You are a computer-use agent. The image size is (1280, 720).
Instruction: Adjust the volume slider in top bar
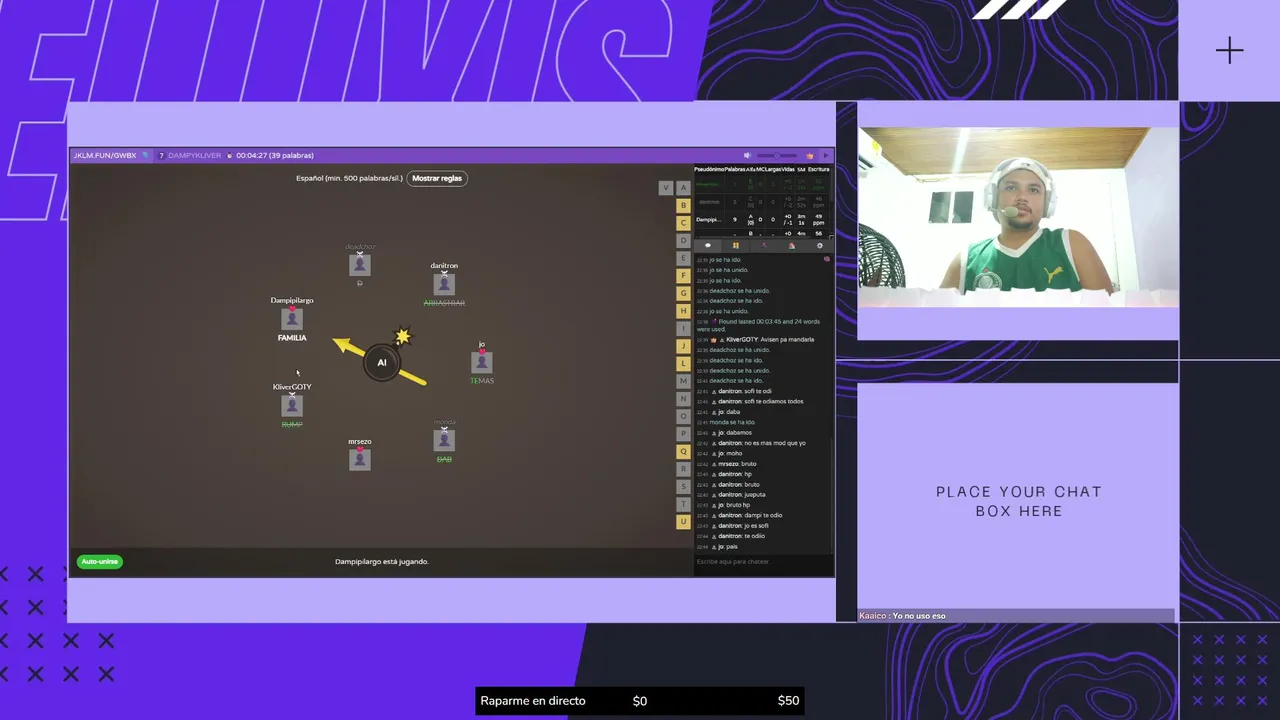pyautogui.click(x=777, y=155)
